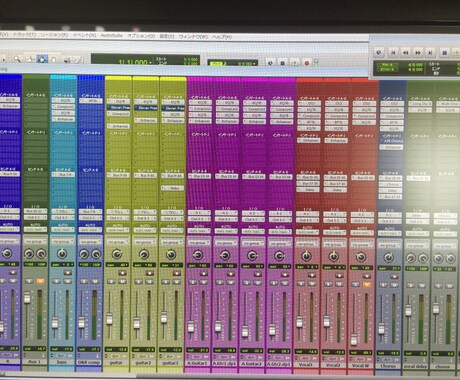Open the Options (オプション) menu

pos(141,36)
